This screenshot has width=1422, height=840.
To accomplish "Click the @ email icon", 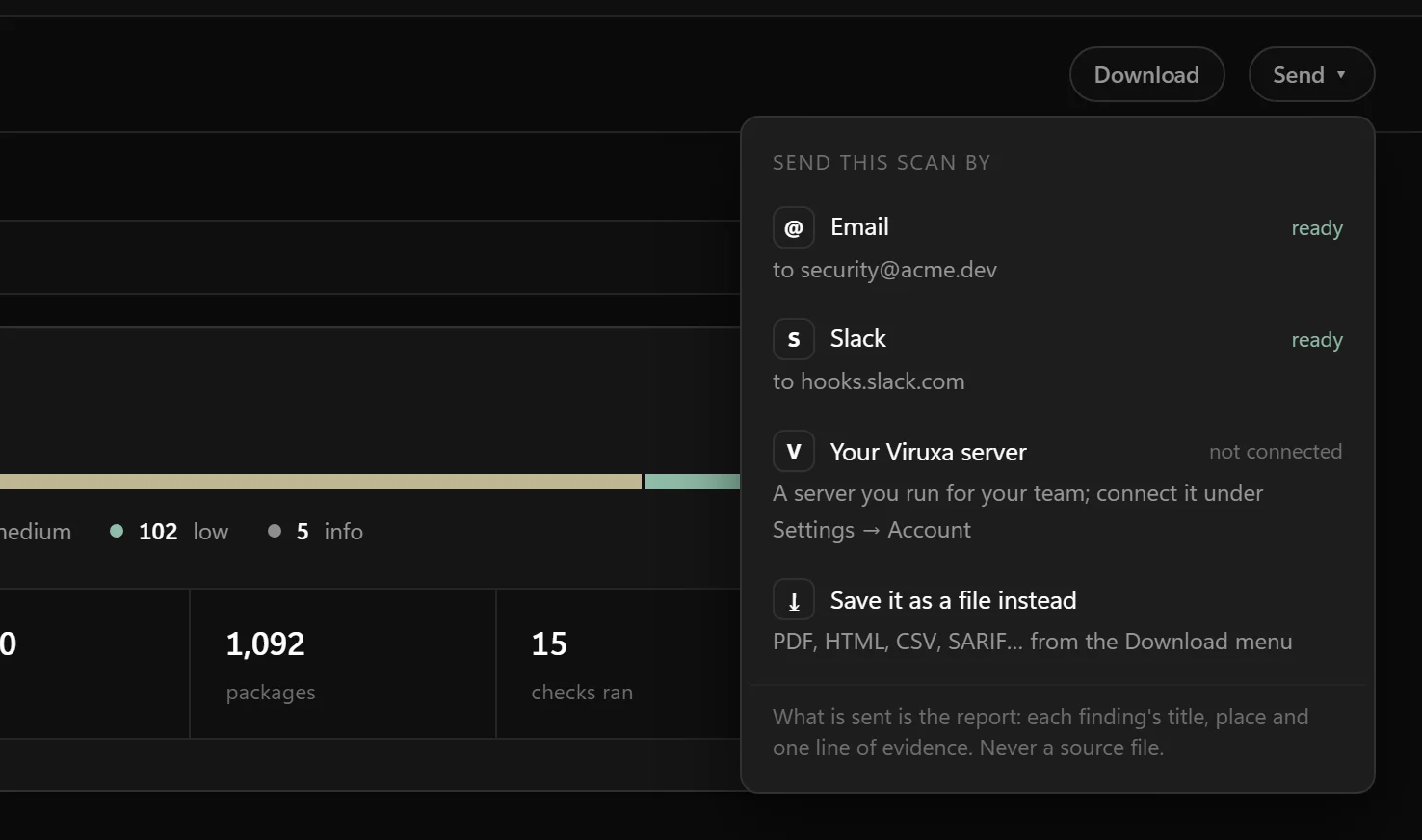I will (x=794, y=227).
